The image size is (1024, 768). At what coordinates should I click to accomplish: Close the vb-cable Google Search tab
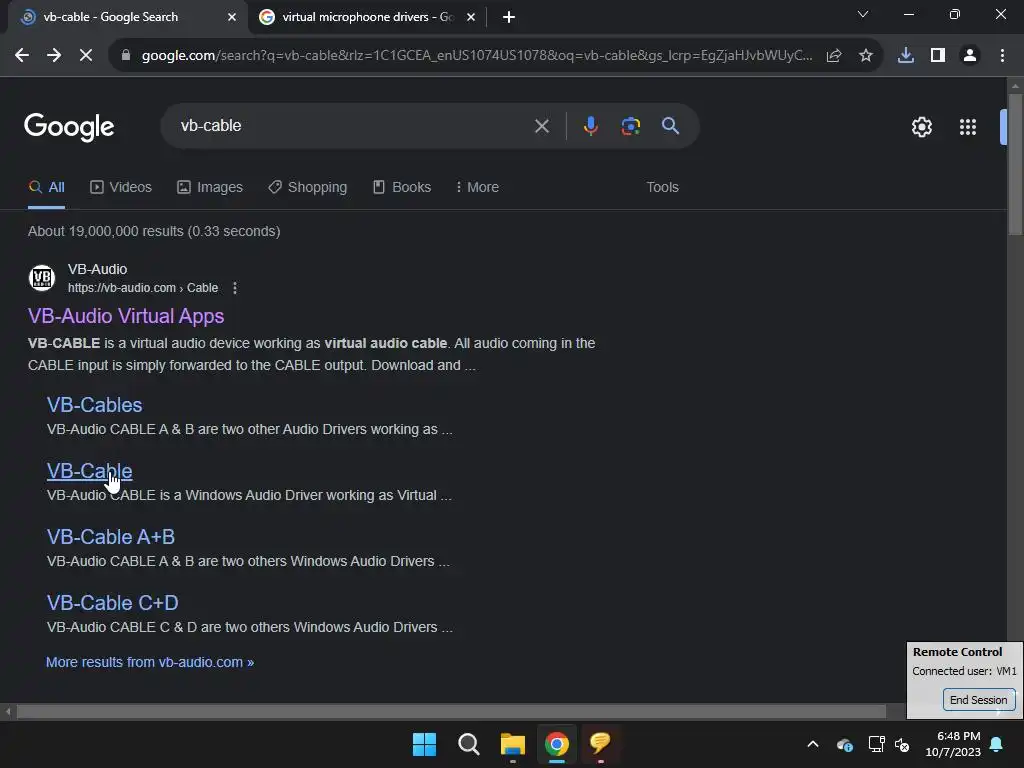pyautogui.click(x=232, y=17)
